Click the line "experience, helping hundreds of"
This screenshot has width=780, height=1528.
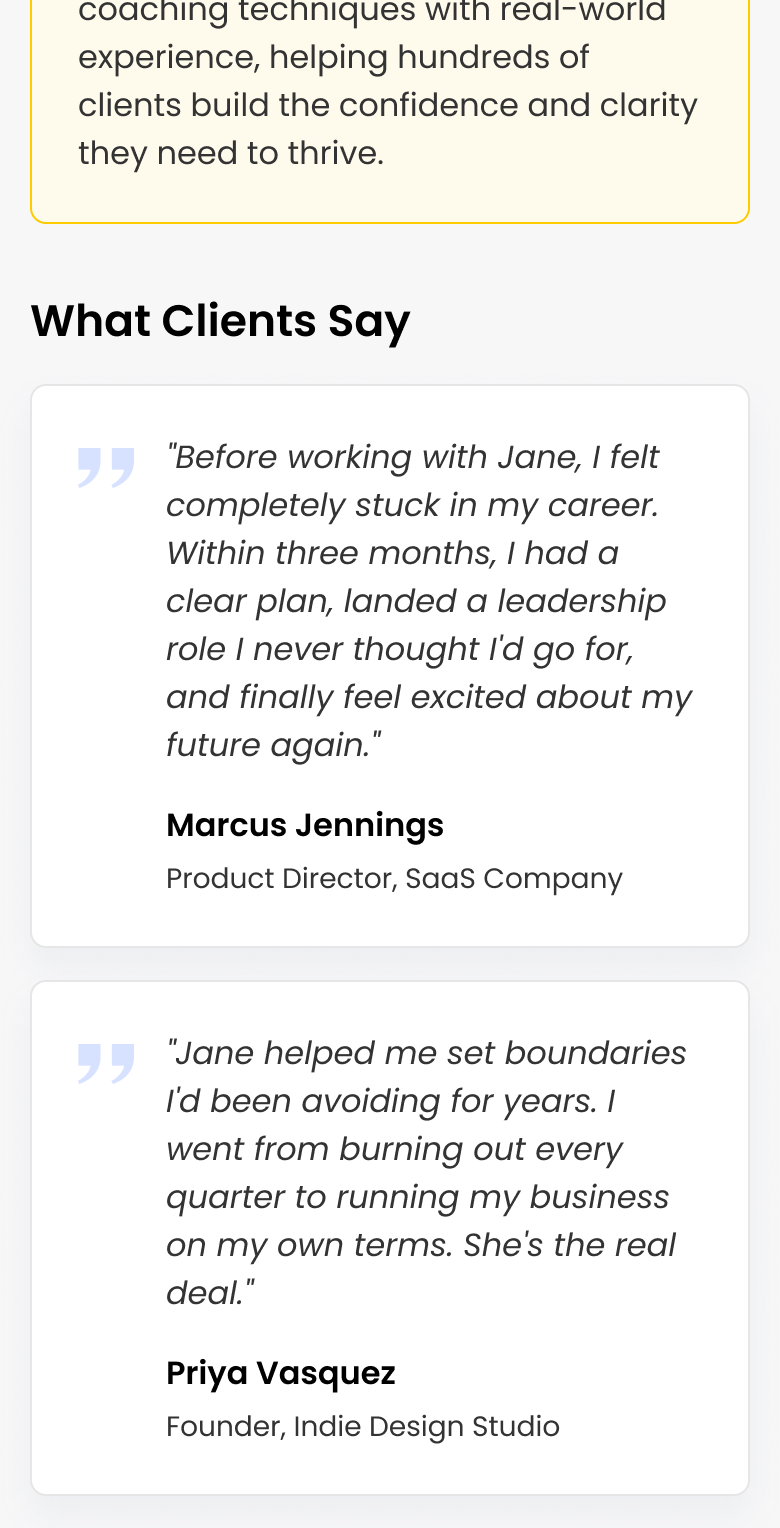click(x=334, y=57)
